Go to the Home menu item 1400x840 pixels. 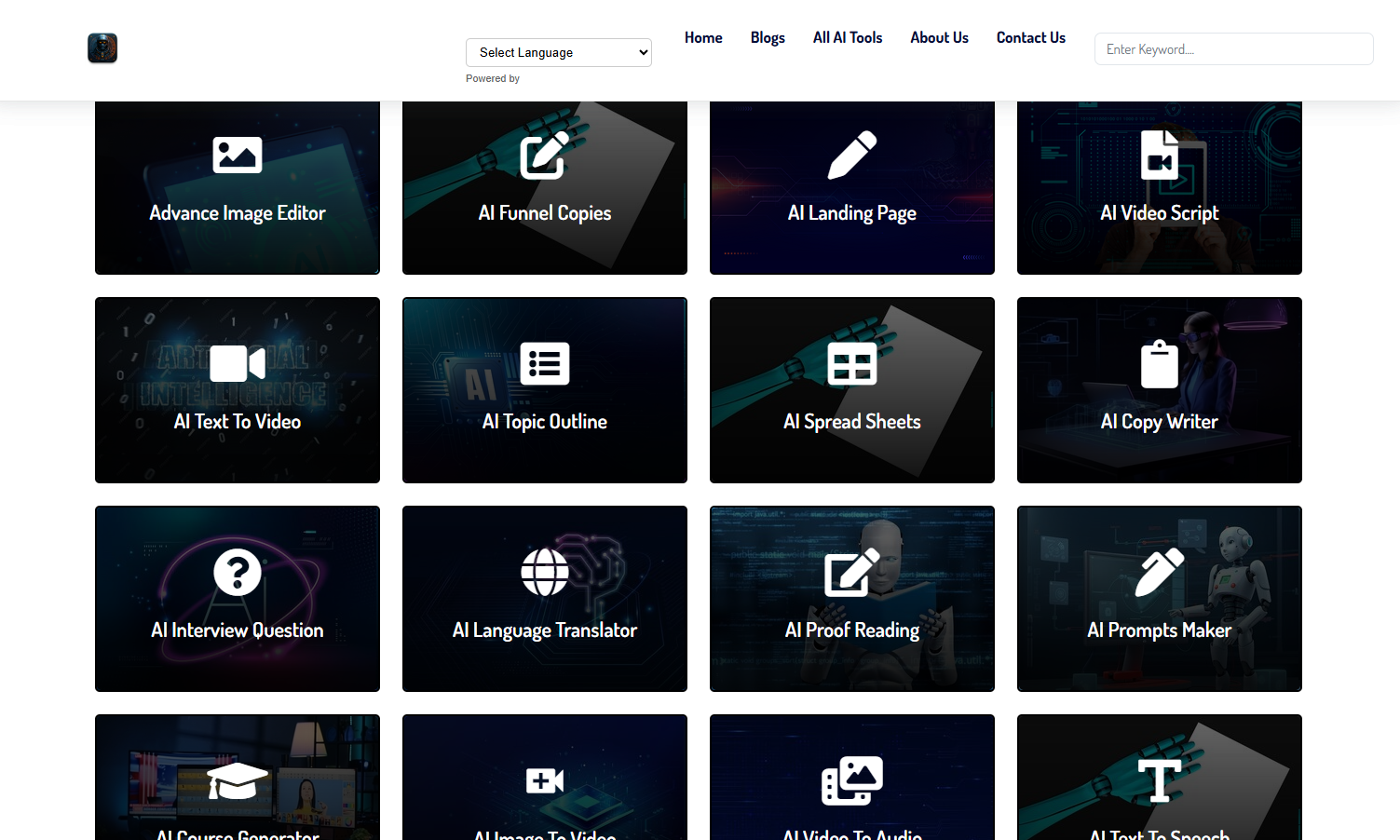point(703,37)
